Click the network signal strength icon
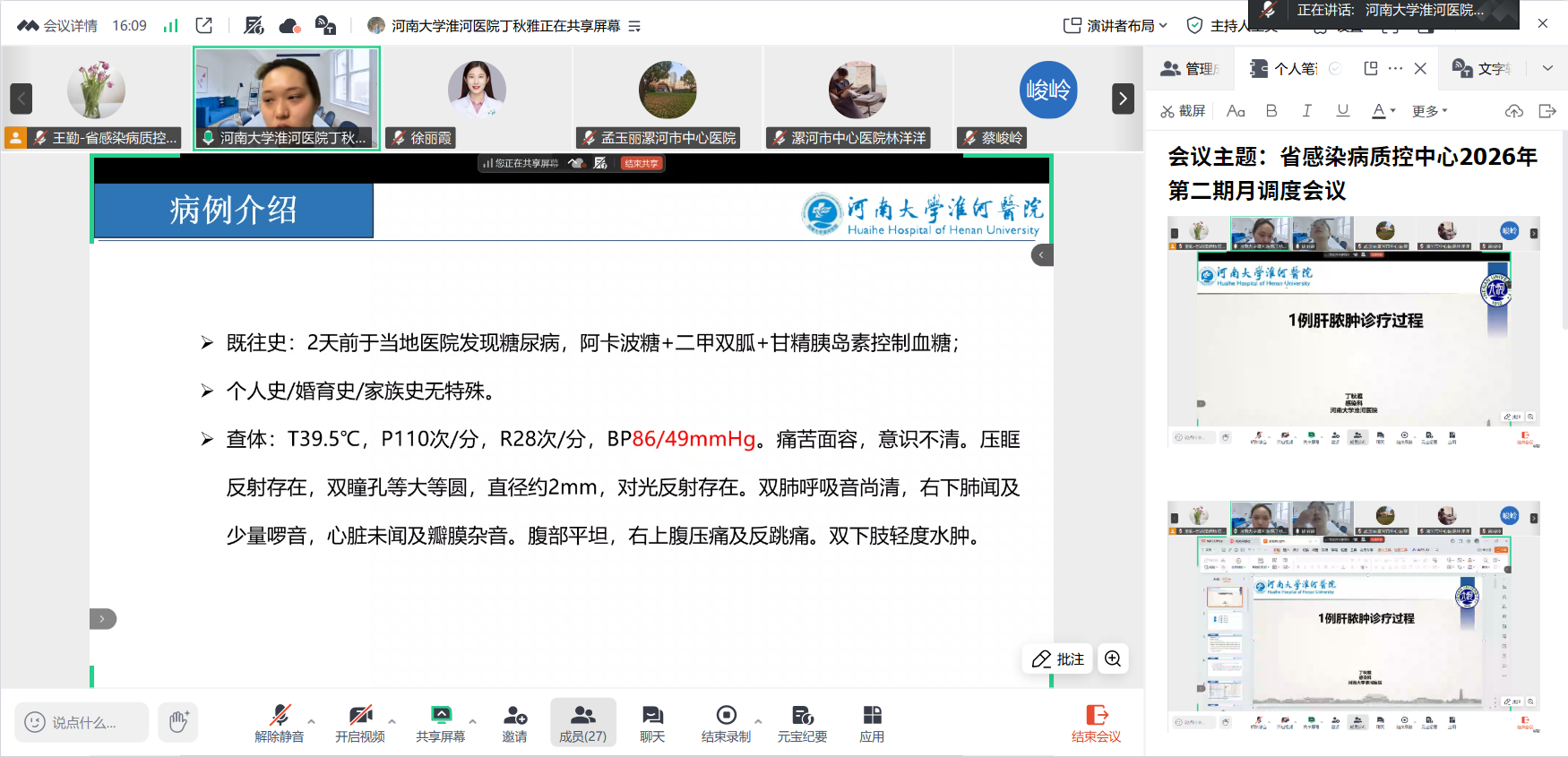Image resolution: width=1568 pixels, height=757 pixels. pyautogui.click(x=170, y=26)
